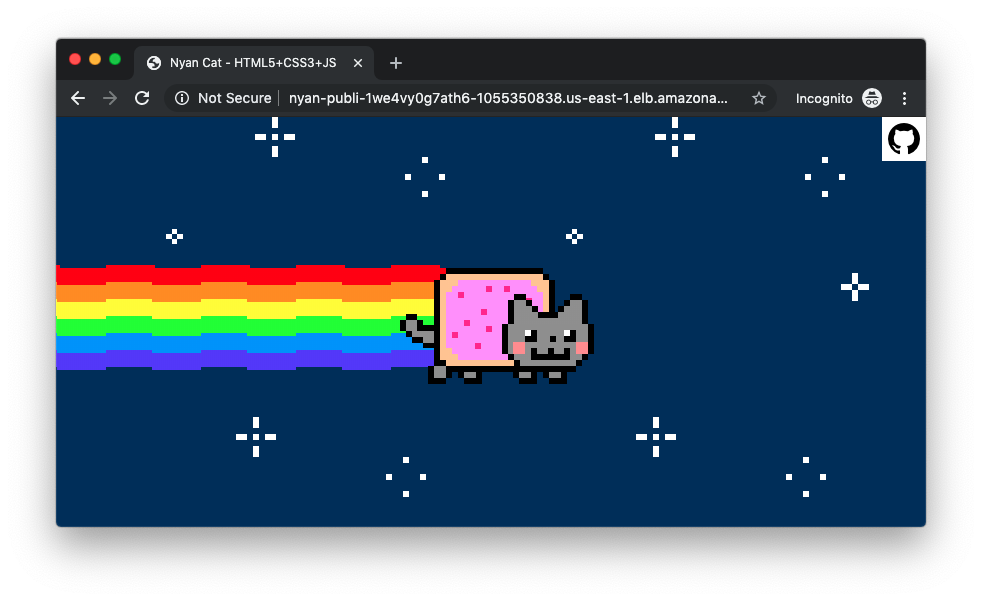Click the yellow minimize window button
This screenshot has height=601, width=982.
(95, 59)
